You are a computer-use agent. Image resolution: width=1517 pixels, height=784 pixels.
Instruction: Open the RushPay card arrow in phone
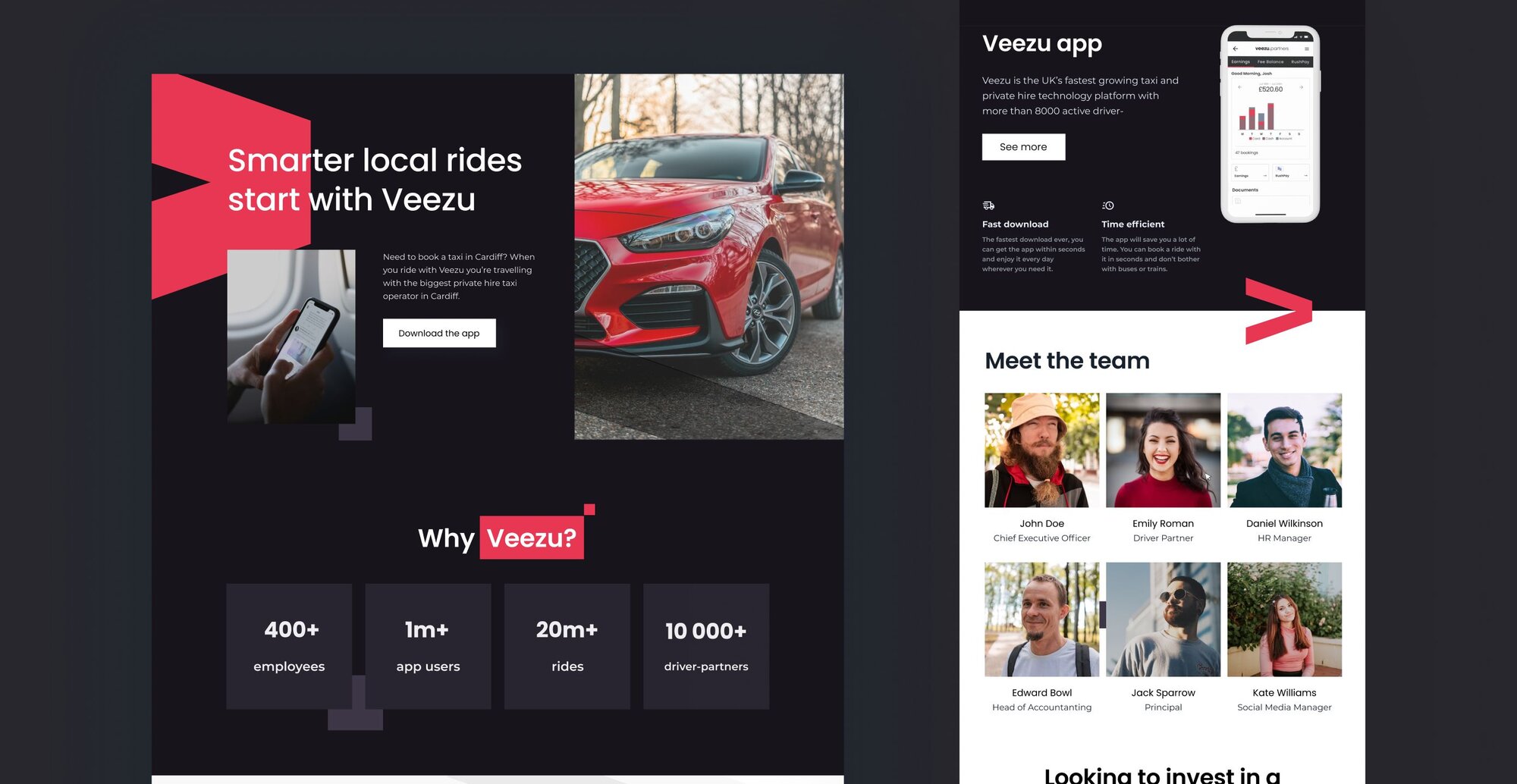click(x=1305, y=175)
